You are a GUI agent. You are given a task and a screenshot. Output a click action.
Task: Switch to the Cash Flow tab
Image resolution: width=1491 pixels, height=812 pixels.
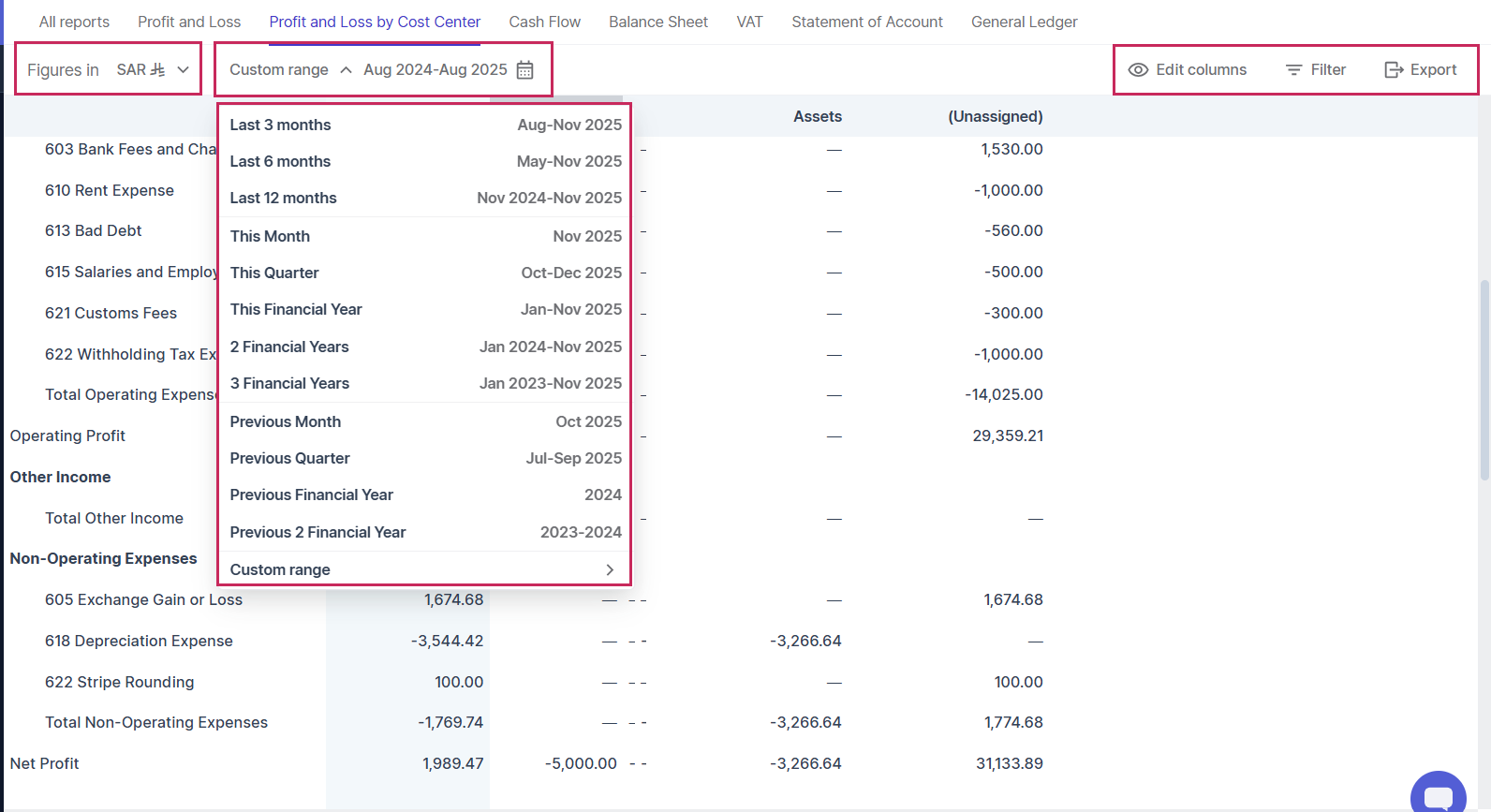(544, 22)
